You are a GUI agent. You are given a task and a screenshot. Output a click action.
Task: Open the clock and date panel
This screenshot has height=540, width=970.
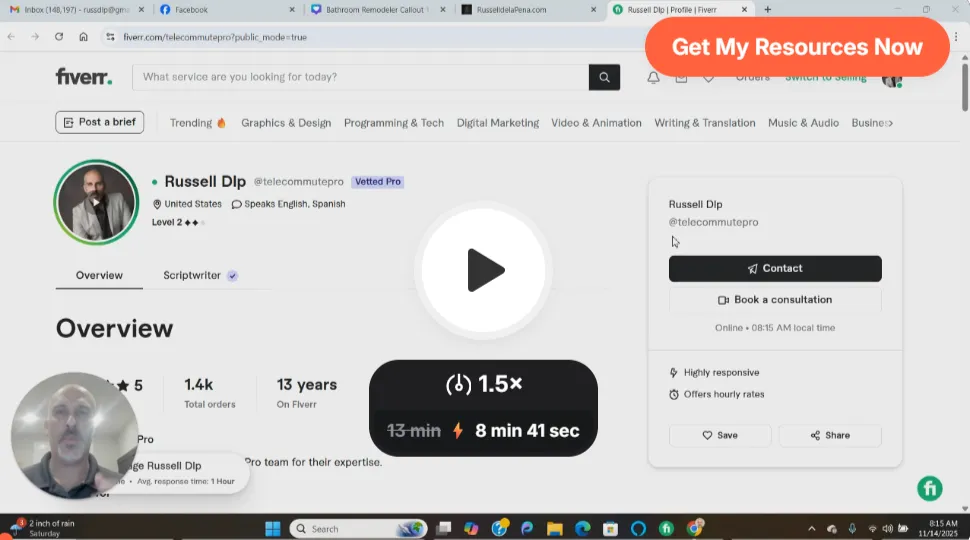(938, 528)
